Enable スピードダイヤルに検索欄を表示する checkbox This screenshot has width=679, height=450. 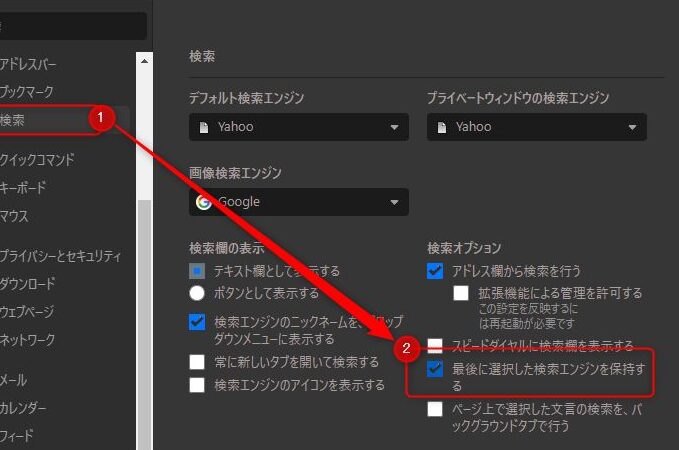pos(435,346)
